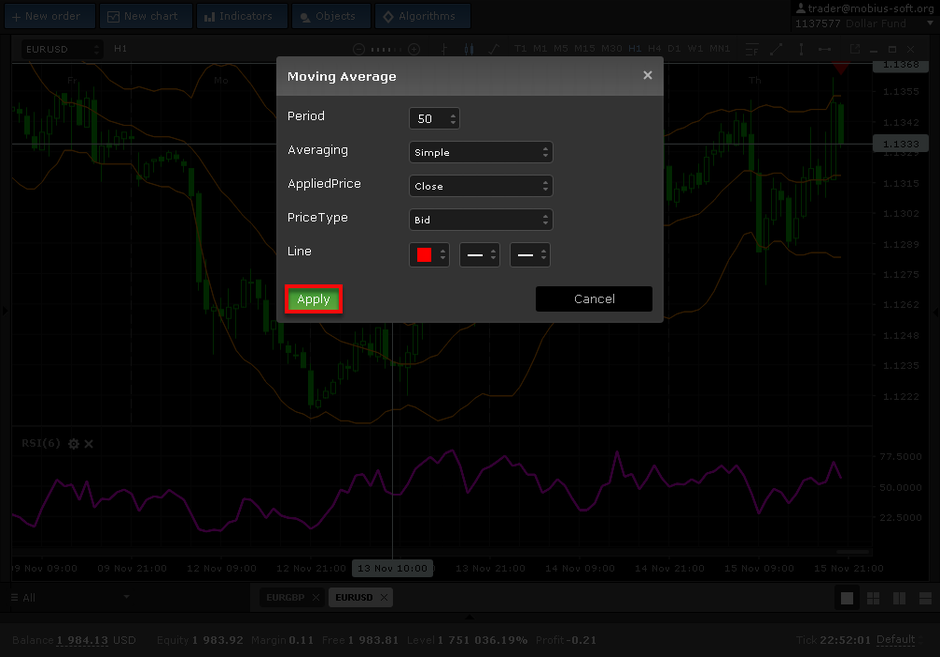940x657 pixels.
Task: Open the Default profile link
Action: 896,640
